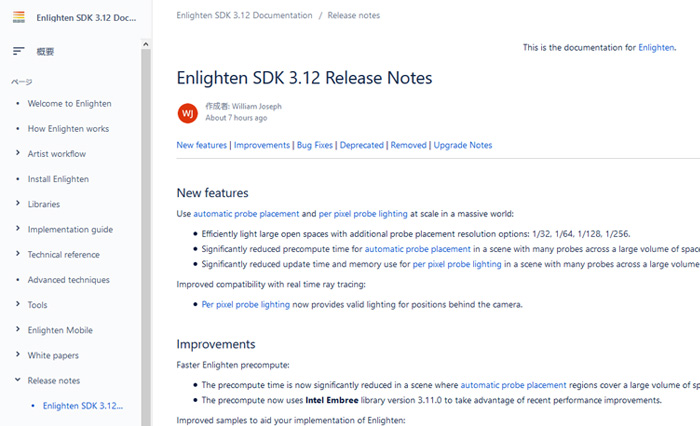Jump to the Bug Fixes anchor link
Viewport: 700px width, 426px height.
tap(315, 145)
